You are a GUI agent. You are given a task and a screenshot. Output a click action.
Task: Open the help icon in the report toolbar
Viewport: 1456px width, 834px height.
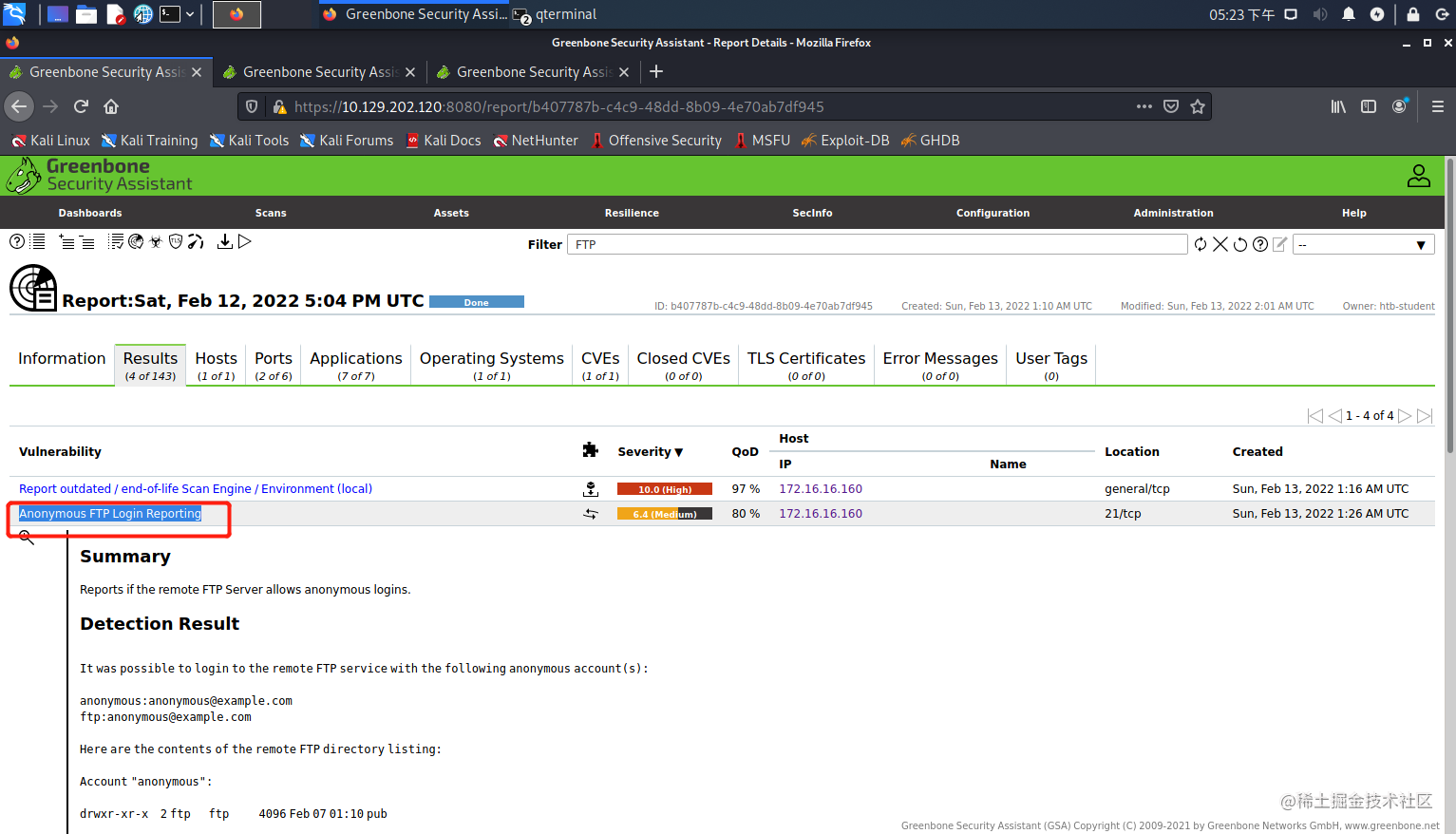17,242
